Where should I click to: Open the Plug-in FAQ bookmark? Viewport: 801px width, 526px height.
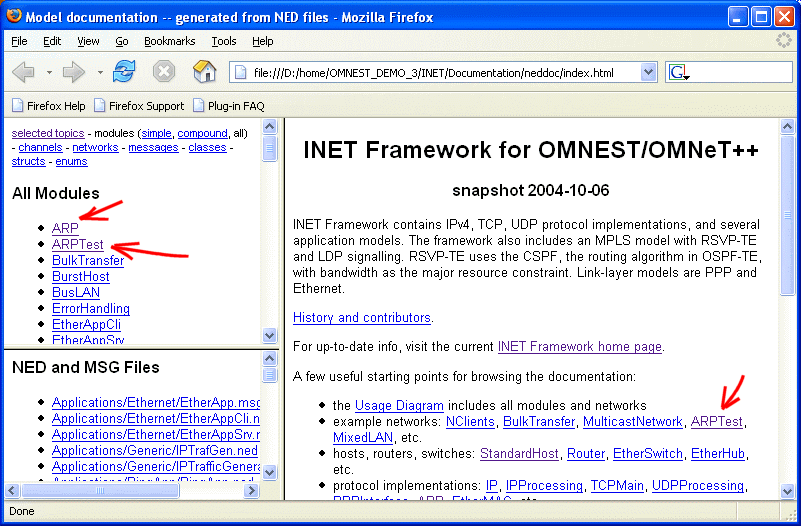pos(229,106)
